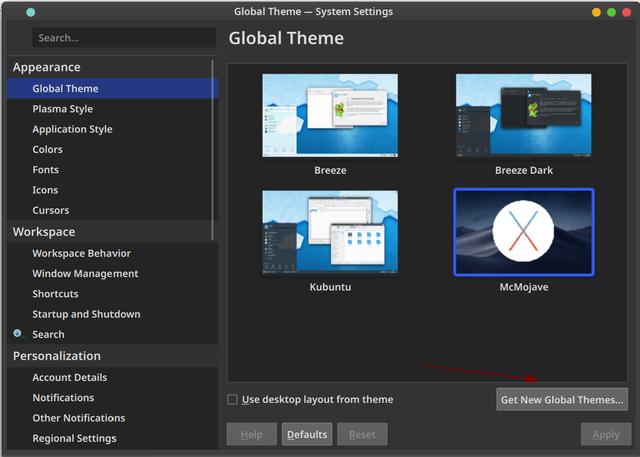Focus the settings Search field

pos(124,38)
